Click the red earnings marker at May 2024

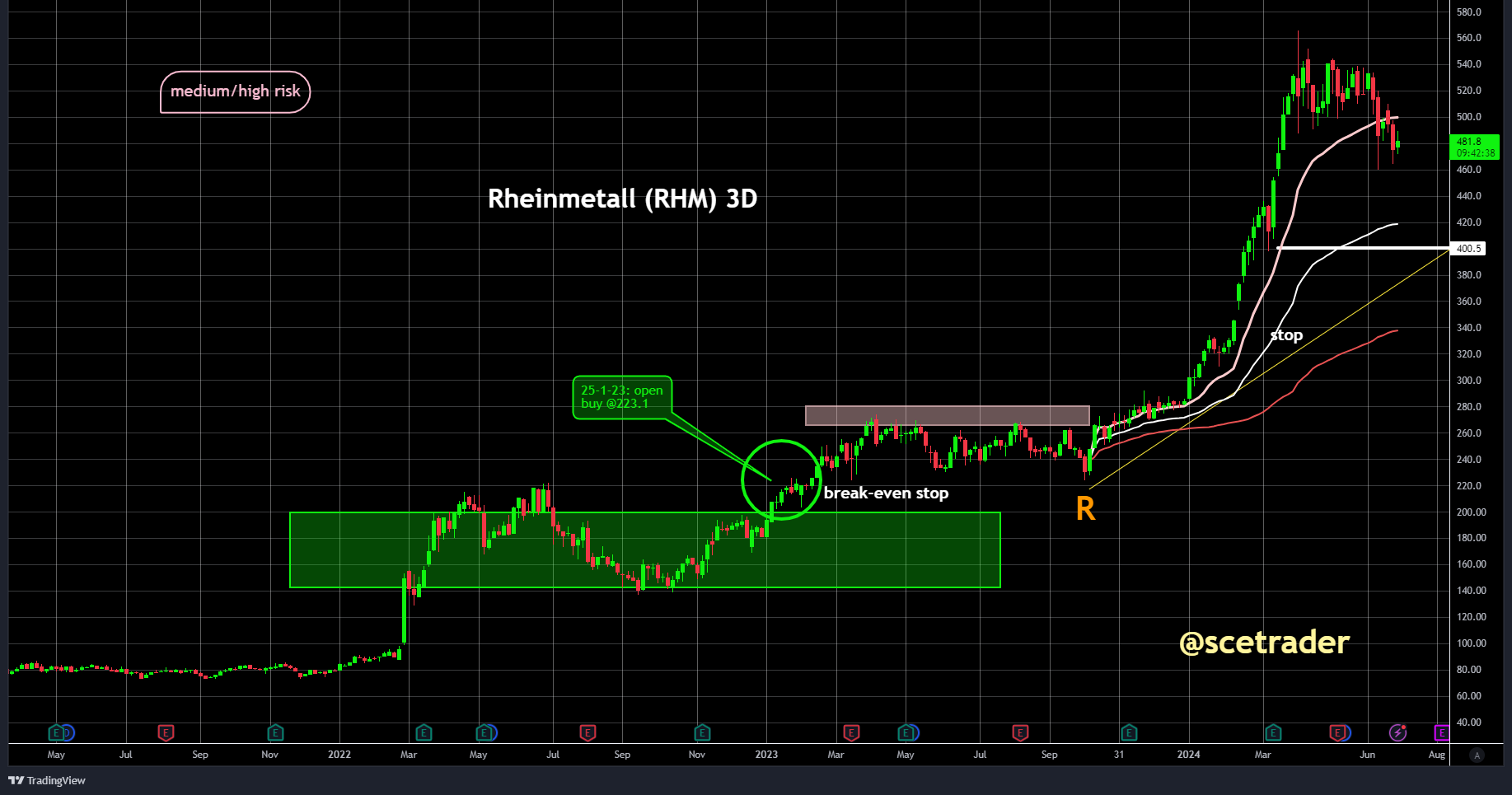(1338, 732)
